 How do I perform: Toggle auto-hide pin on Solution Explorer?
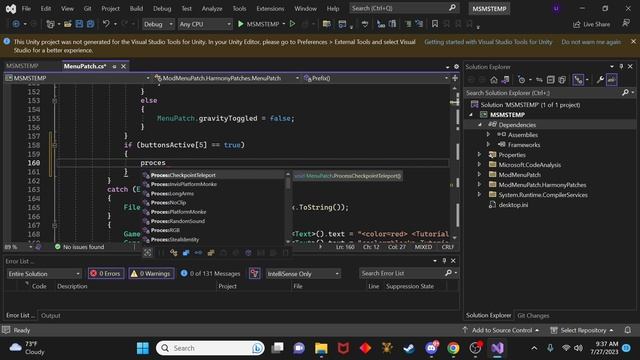tap(621, 67)
